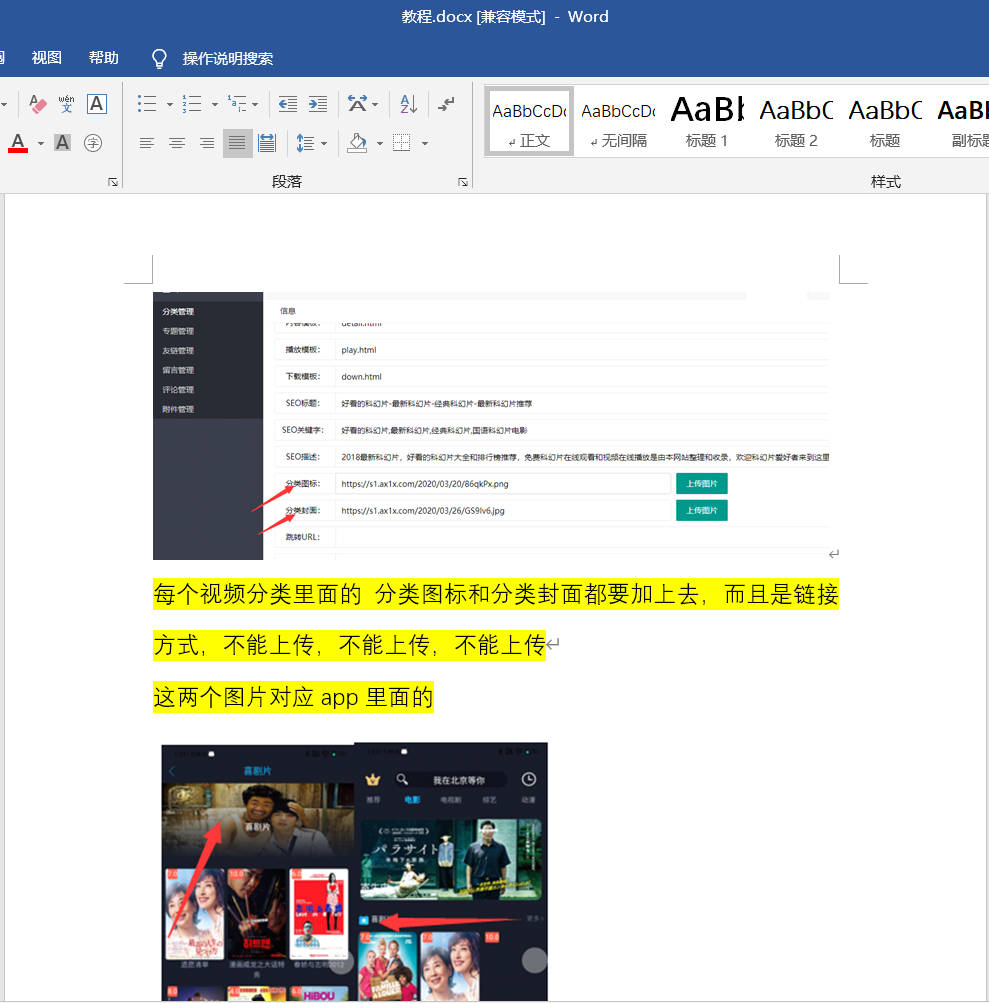Viewport: 989px width, 1003px height.
Task: Click the Multilevel List icon
Action: click(x=237, y=104)
